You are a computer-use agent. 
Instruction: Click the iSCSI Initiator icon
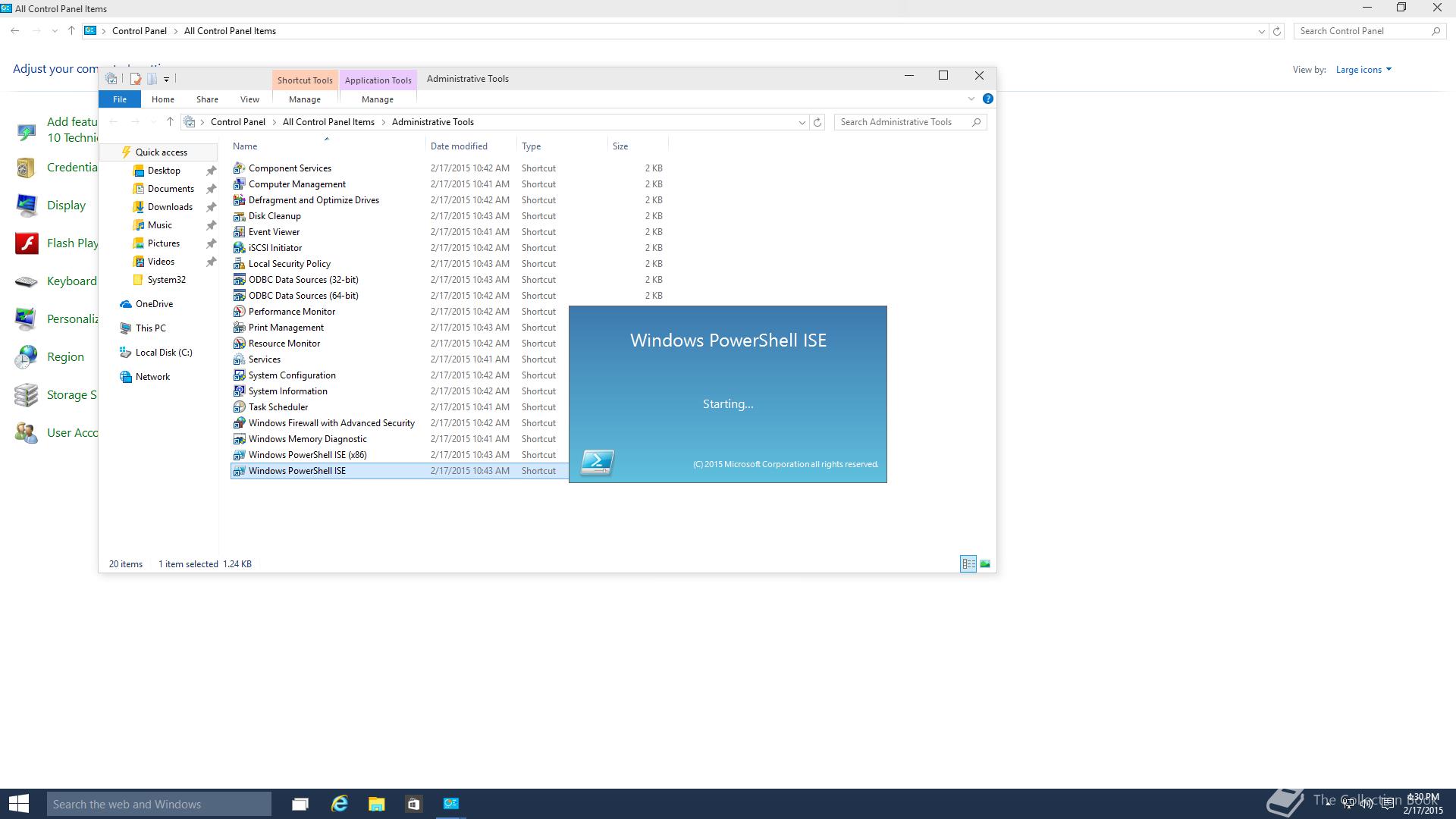click(239, 248)
